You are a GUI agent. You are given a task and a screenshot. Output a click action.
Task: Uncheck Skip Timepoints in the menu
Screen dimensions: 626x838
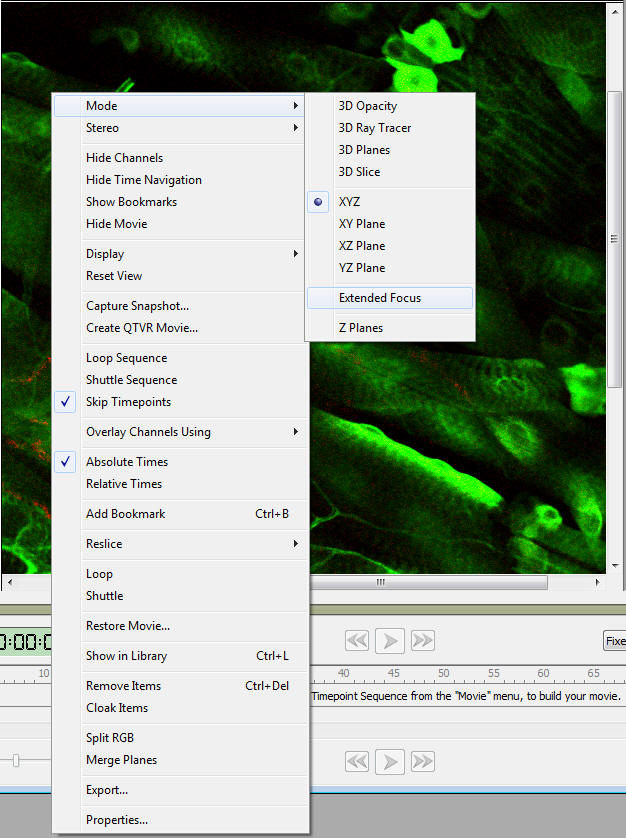(x=128, y=402)
